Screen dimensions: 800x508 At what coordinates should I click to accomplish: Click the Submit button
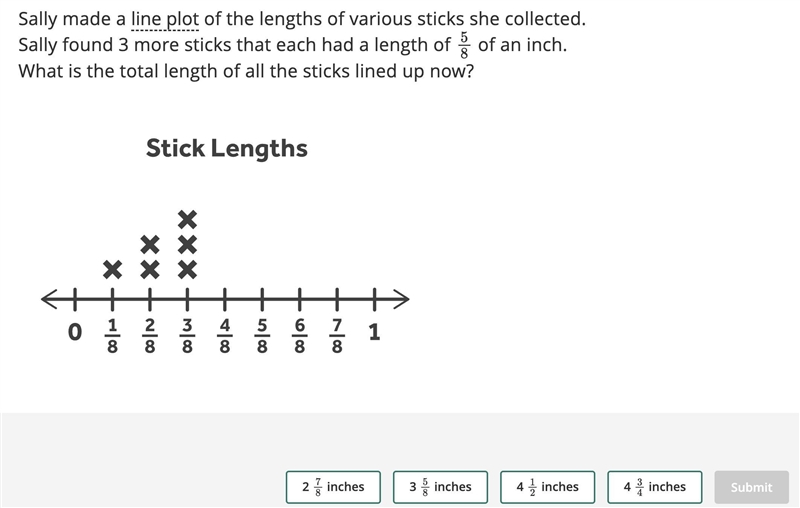click(x=752, y=487)
